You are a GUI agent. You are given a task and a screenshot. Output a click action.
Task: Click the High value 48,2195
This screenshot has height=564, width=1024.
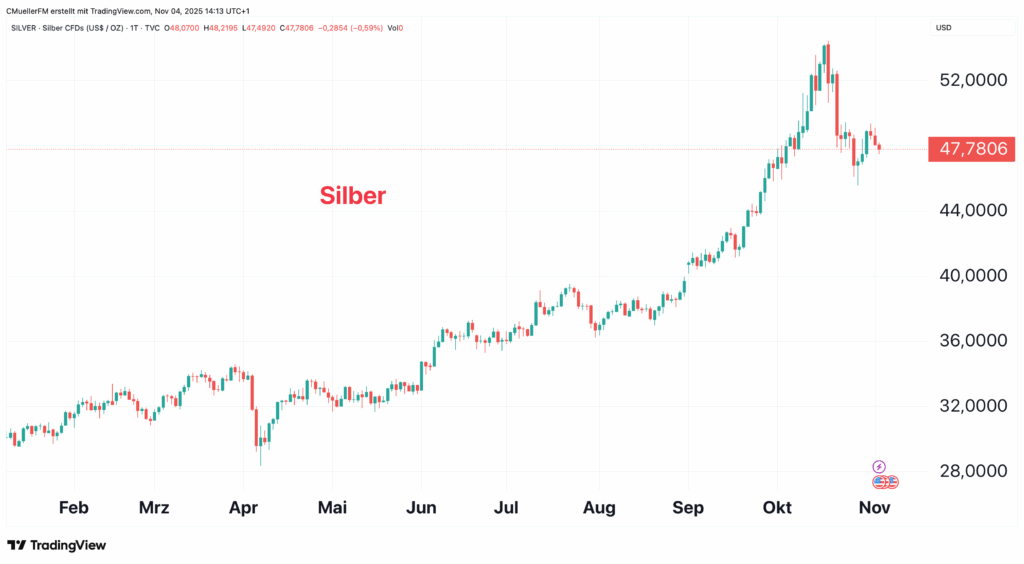(x=229, y=27)
